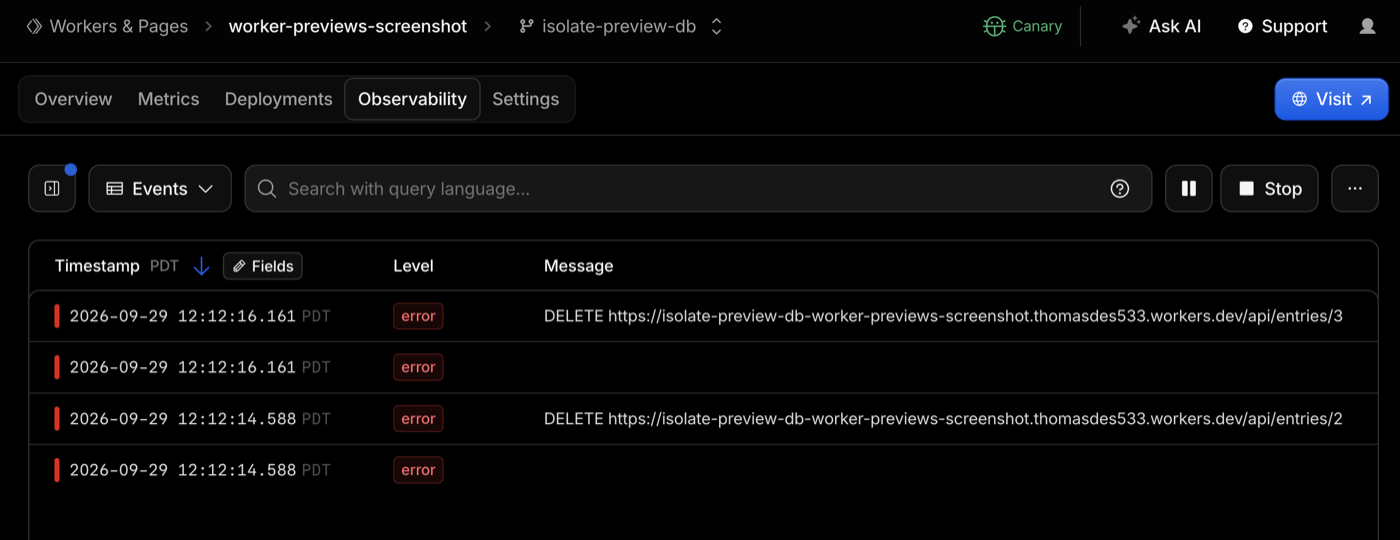The image size is (1400, 540).
Task: Open the worker-previews-screenshot breadcrumb
Action: click(x=347, y=26)
